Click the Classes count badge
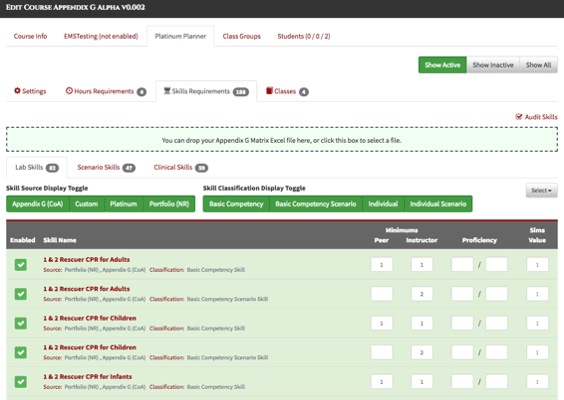 (304, 92)
